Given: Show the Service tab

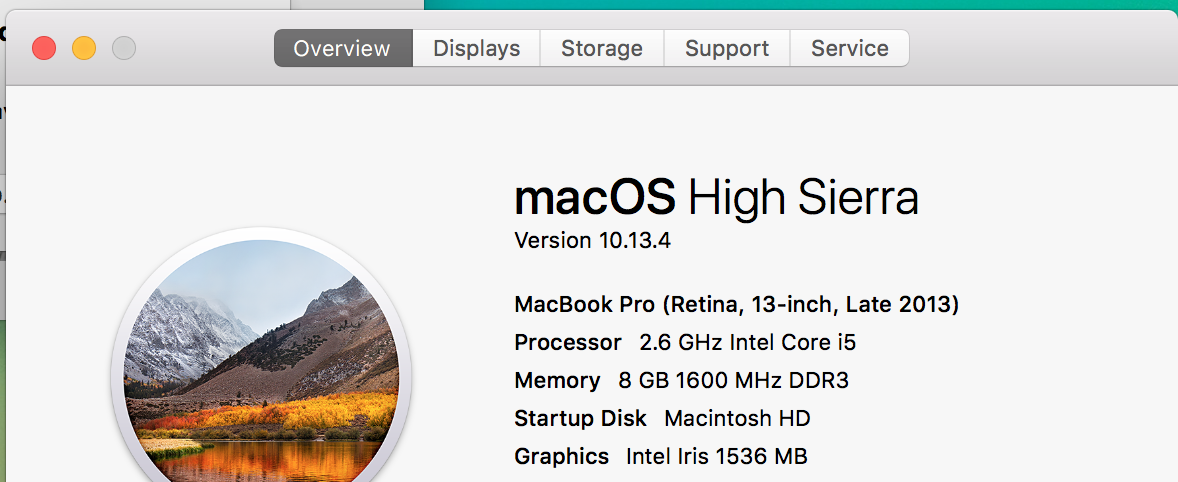Looking at the screenshot, I should [x=850, y=48].
